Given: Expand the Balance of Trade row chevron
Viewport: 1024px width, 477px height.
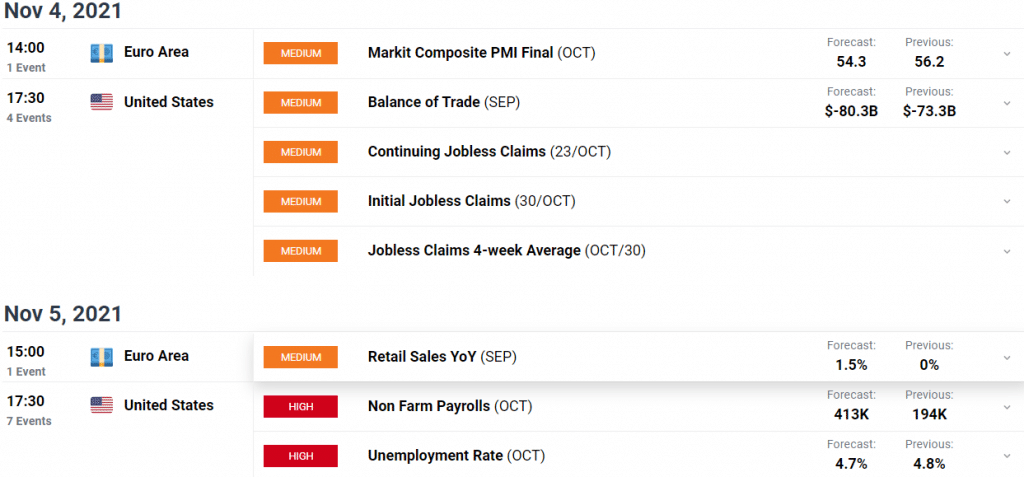Looking at the screenshot, I should point(1006,103).
